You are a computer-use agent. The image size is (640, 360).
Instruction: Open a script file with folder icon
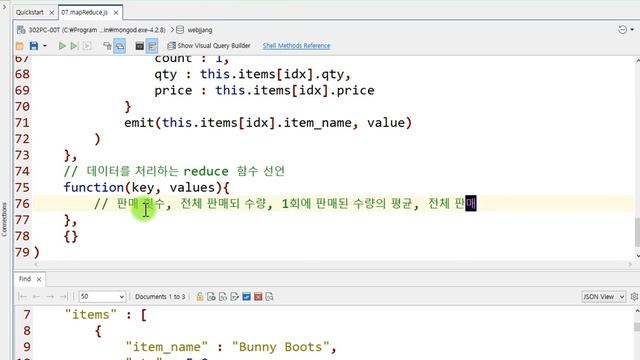(x=20, y=46)
